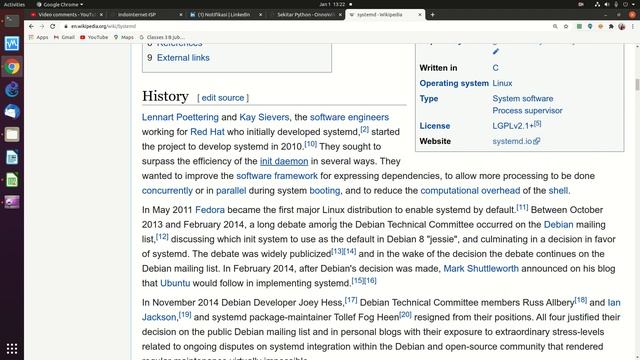This screenshot has height=360, width=640.
Task: Launch the System Monitor dock icon
Action: tap(12, 43)
